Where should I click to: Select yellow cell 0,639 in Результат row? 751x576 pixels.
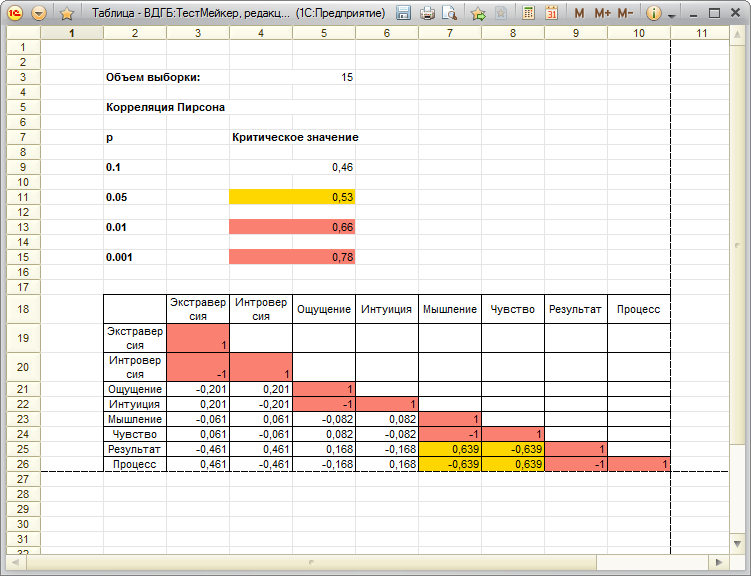[x=450, y=449]
